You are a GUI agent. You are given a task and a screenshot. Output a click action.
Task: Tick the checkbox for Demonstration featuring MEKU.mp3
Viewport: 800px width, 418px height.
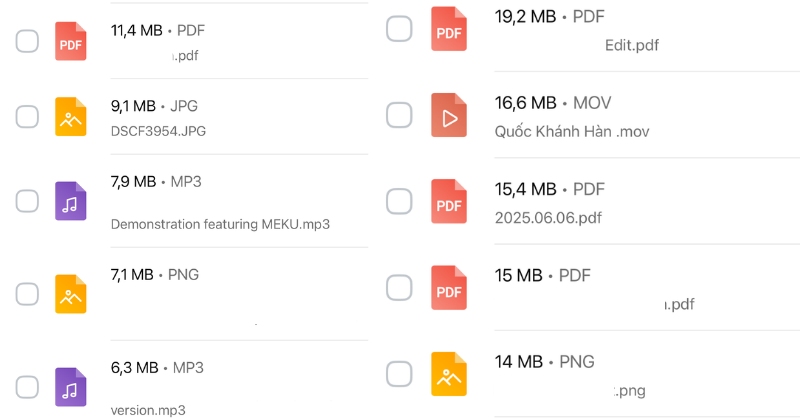click(27, 202)
